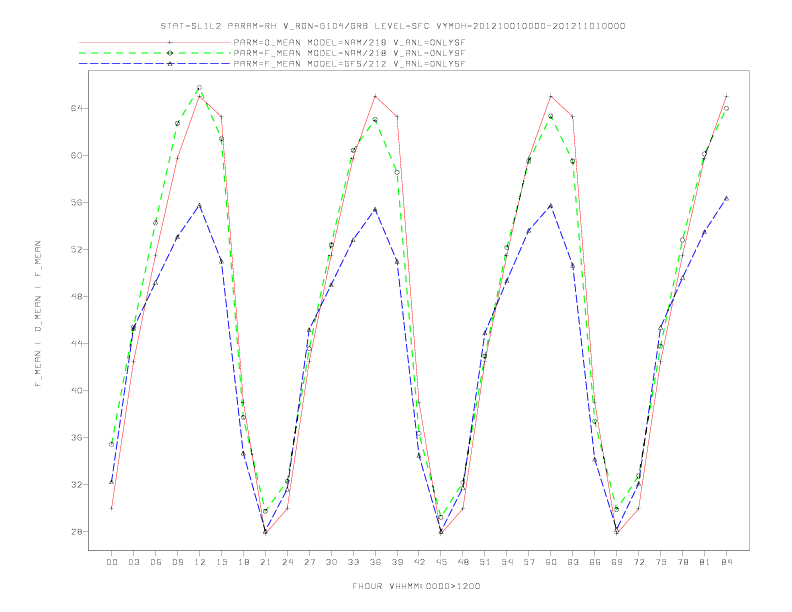Click x-axis tick label 57
This screenshot has width=792, height=612.
[529, 562]
